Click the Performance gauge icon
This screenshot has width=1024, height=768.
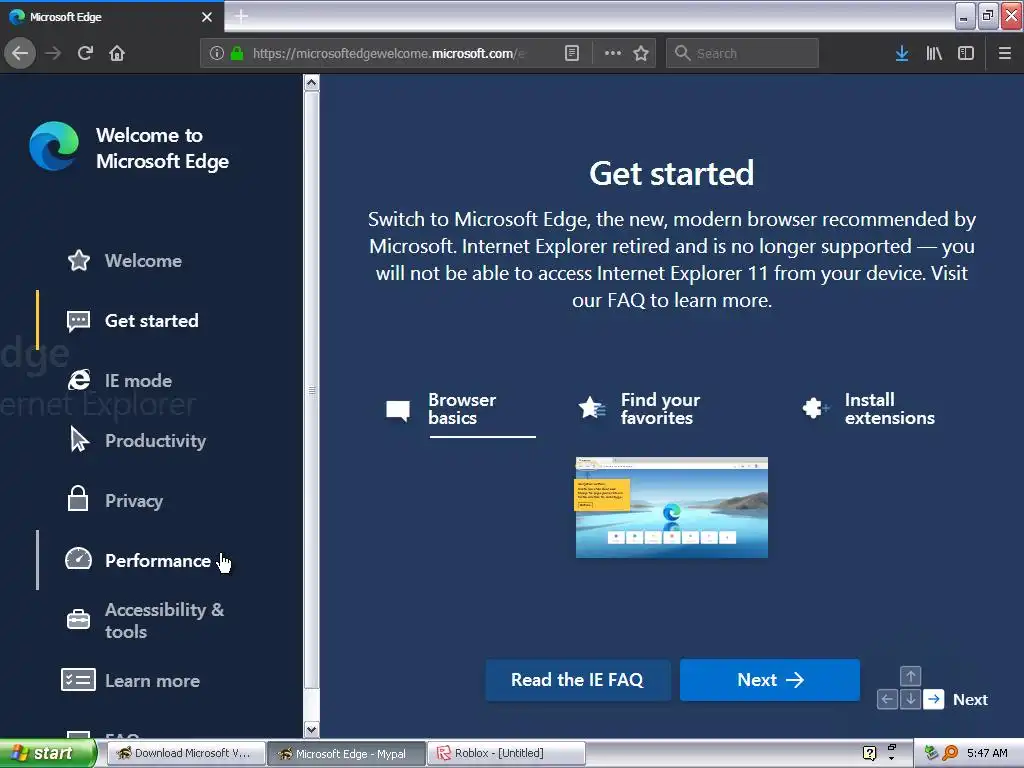(x=78, y=558)
